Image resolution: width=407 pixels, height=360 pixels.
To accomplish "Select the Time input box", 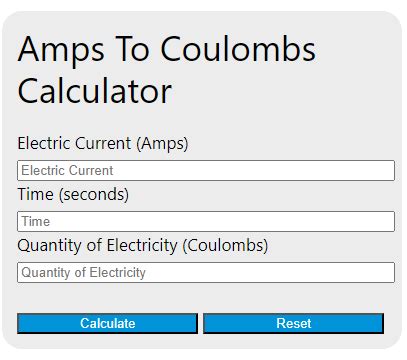I will pyautogui.click(x=206, y=221).
